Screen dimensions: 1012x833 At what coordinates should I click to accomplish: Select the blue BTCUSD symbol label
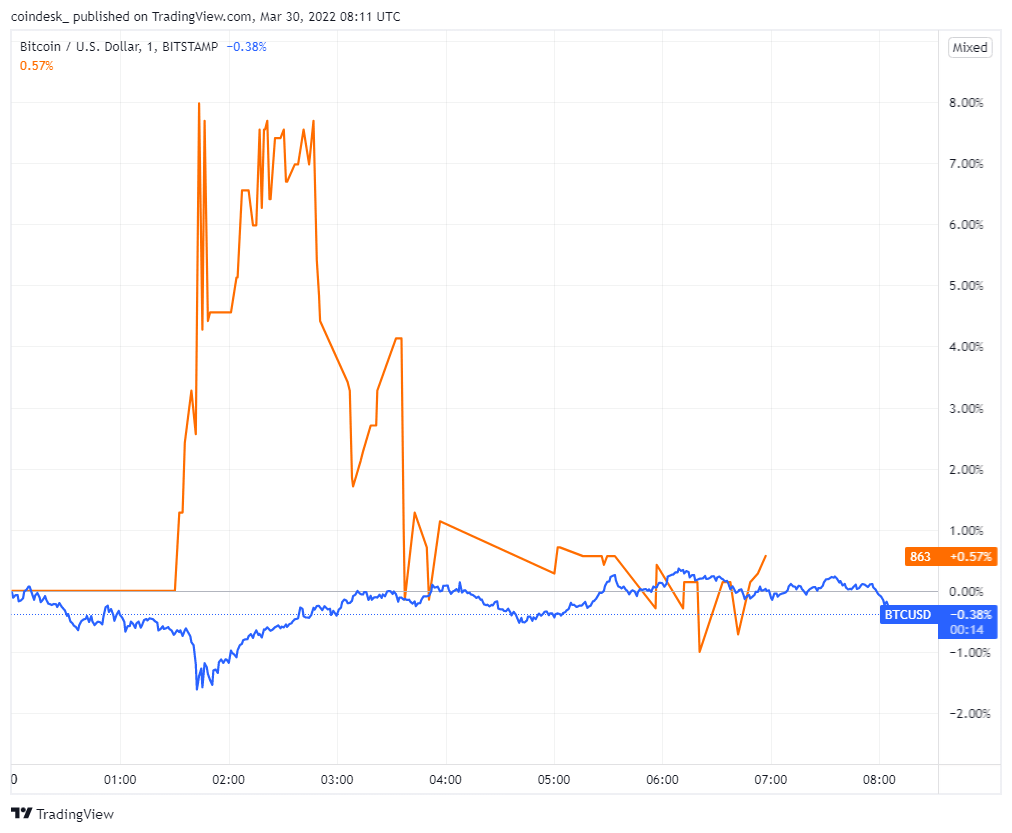[x=909, y=614]
